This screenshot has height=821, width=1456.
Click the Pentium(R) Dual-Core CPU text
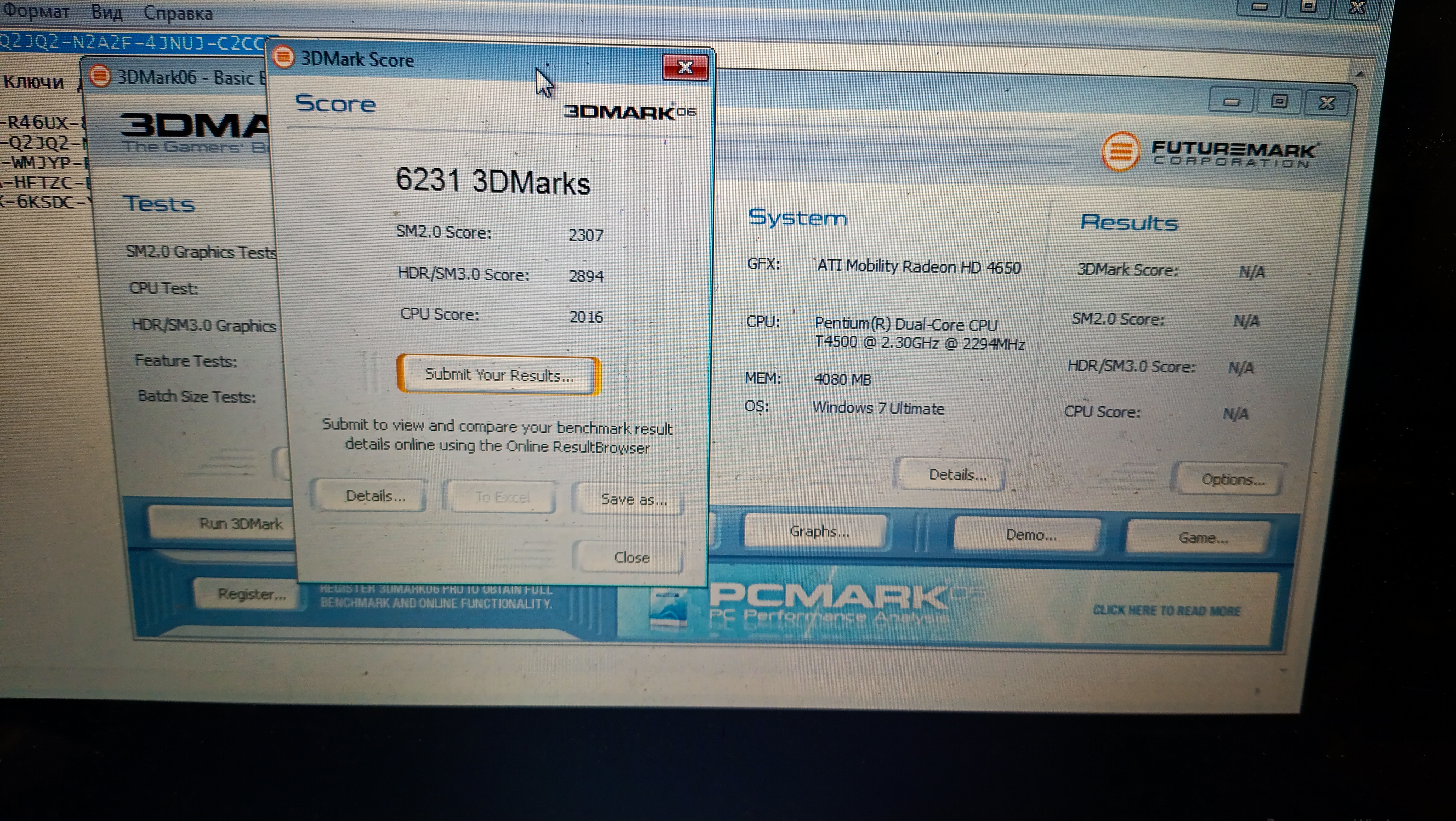pos(906,324)
